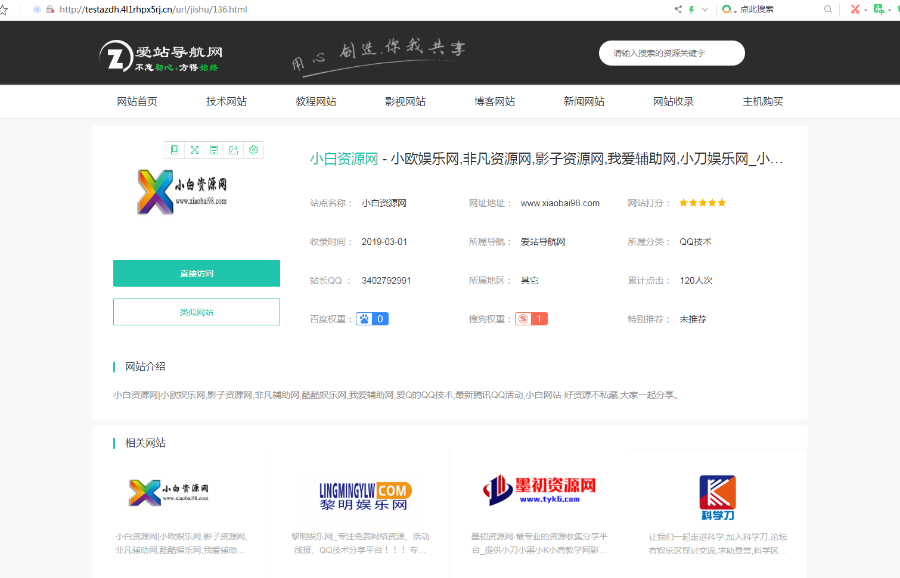
Task: Open the 科学刀 related site logo
Action: click(x=717, y=497)
